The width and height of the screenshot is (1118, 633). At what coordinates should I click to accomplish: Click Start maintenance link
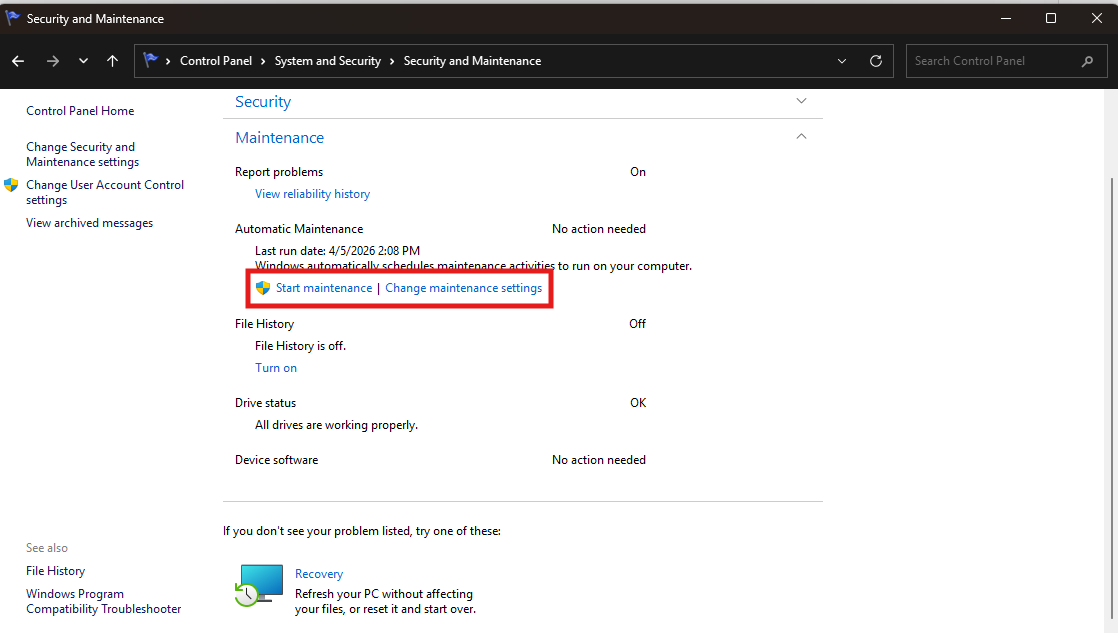(324, 288)
